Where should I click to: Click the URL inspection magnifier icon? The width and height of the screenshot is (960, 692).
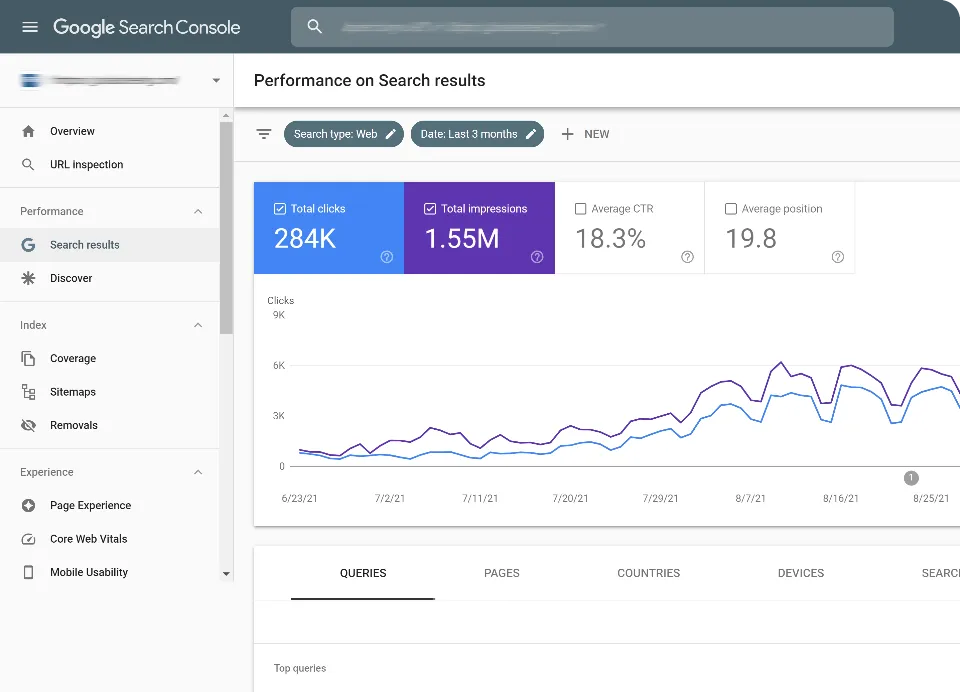tap(28, 165)
